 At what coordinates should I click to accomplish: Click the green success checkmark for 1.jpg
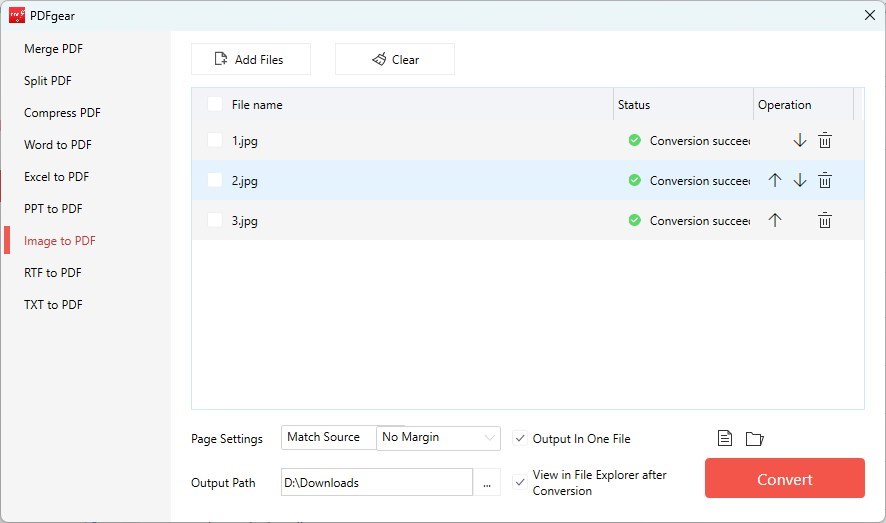(x=635, y=140)
